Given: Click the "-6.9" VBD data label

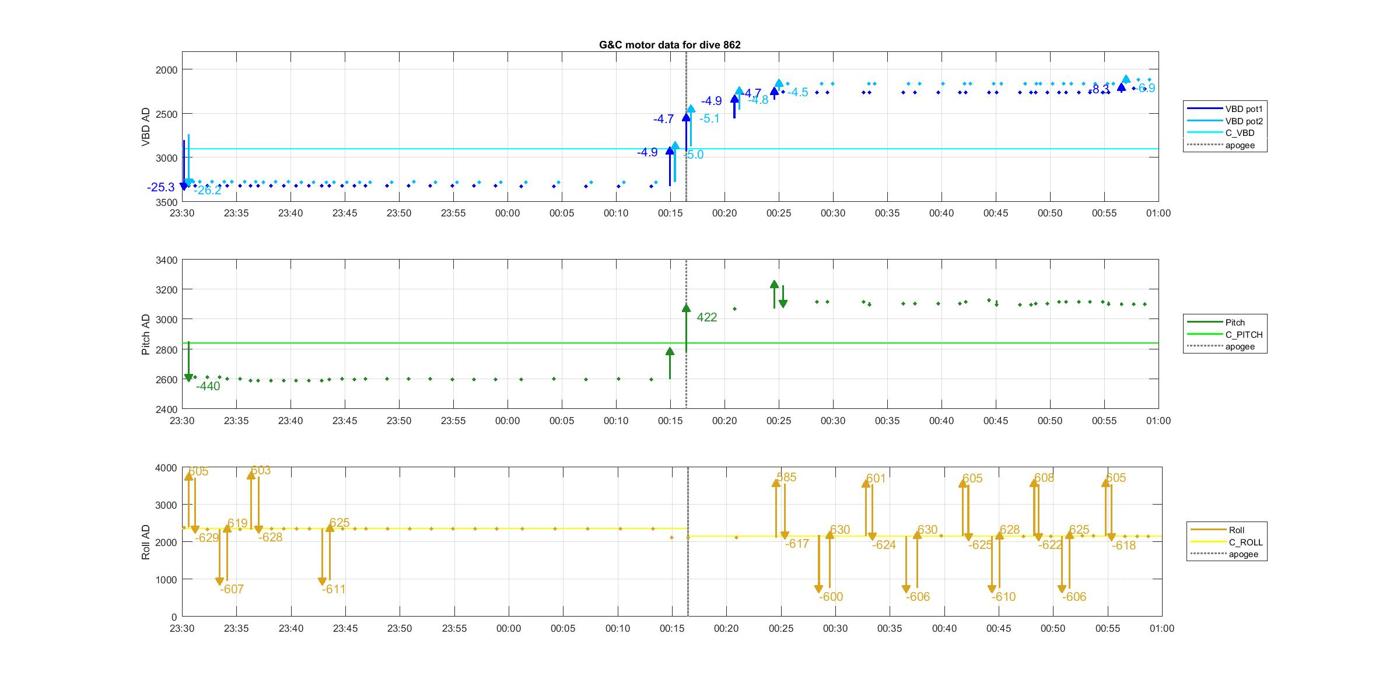Looking at the screenshot, I should (1146, 88).
